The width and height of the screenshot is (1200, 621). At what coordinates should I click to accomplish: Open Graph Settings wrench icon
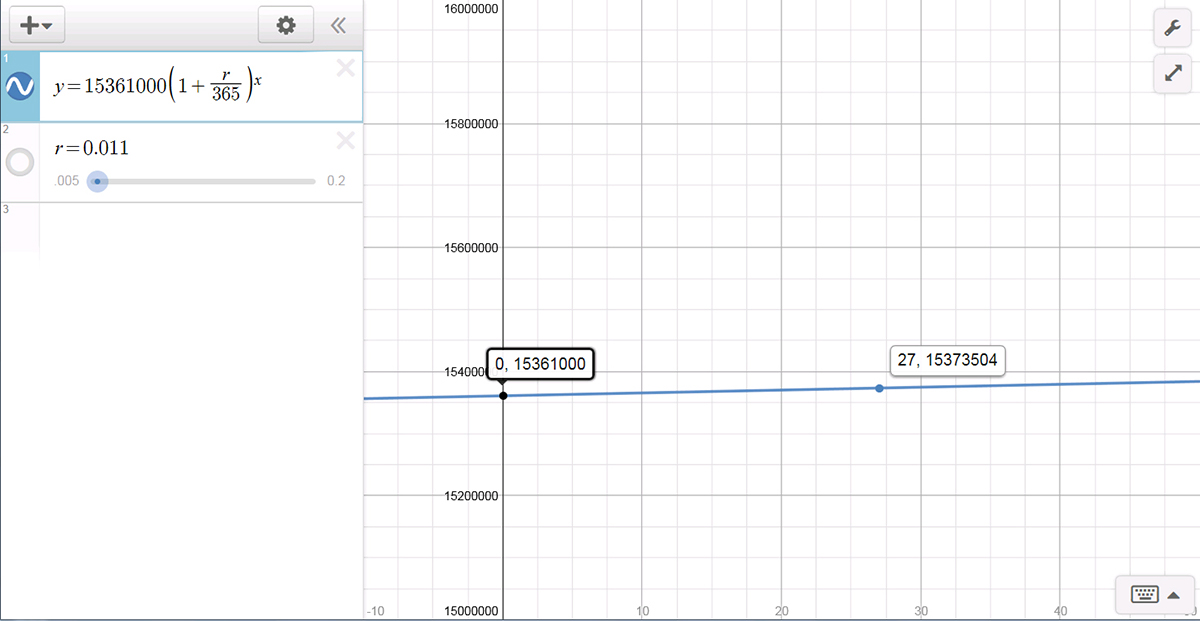pos(1172,30)
